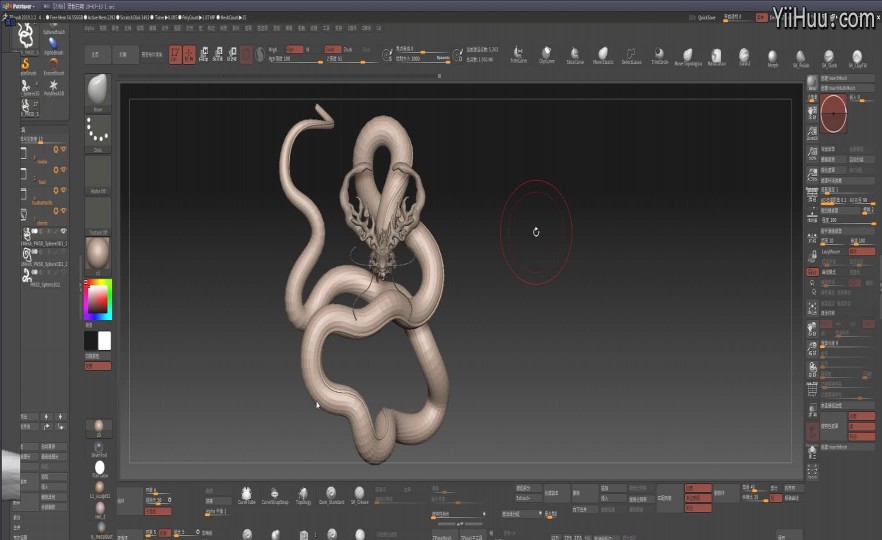
Task: Click the QuickSave button
Action: point(706,17)
